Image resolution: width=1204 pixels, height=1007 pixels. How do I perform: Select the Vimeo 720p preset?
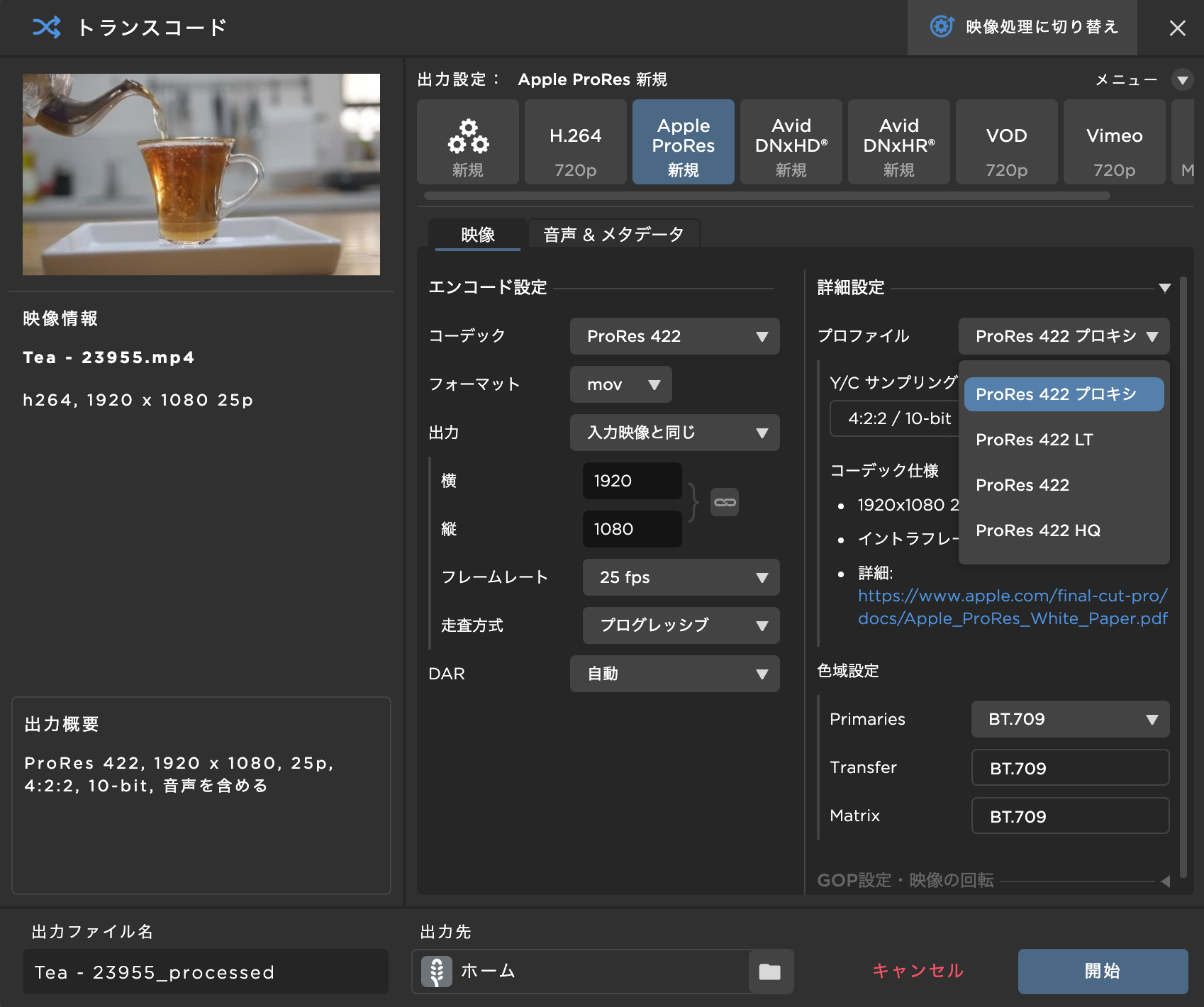pyautogui.click(x=1115, y=142)
